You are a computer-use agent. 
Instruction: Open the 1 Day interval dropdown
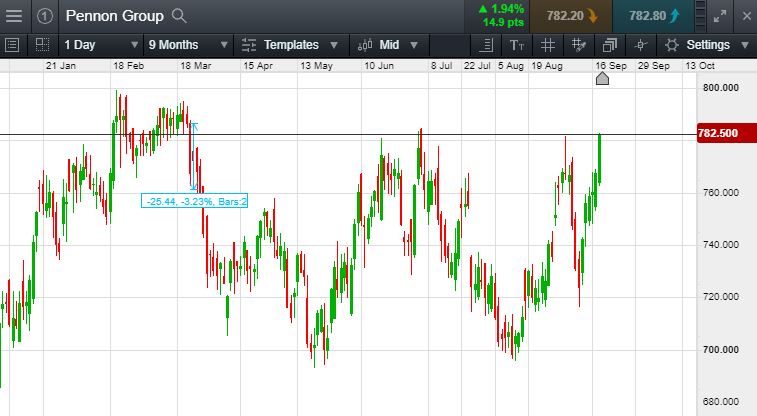tap(101, 45)
